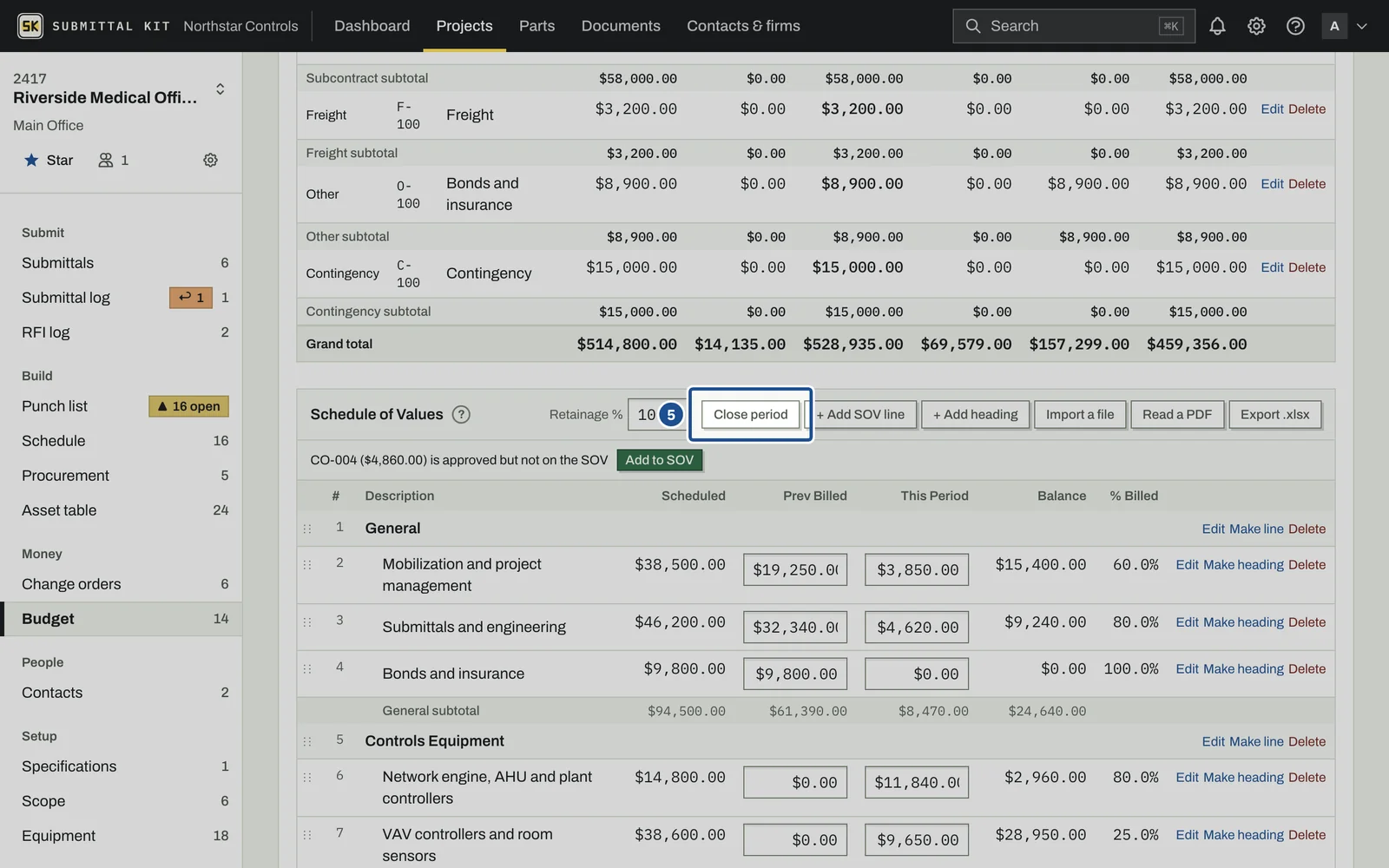This screenshot has width=1389, height=868.
Task: Open the project switcher for Riverside Medical
Action: (221, 89)
